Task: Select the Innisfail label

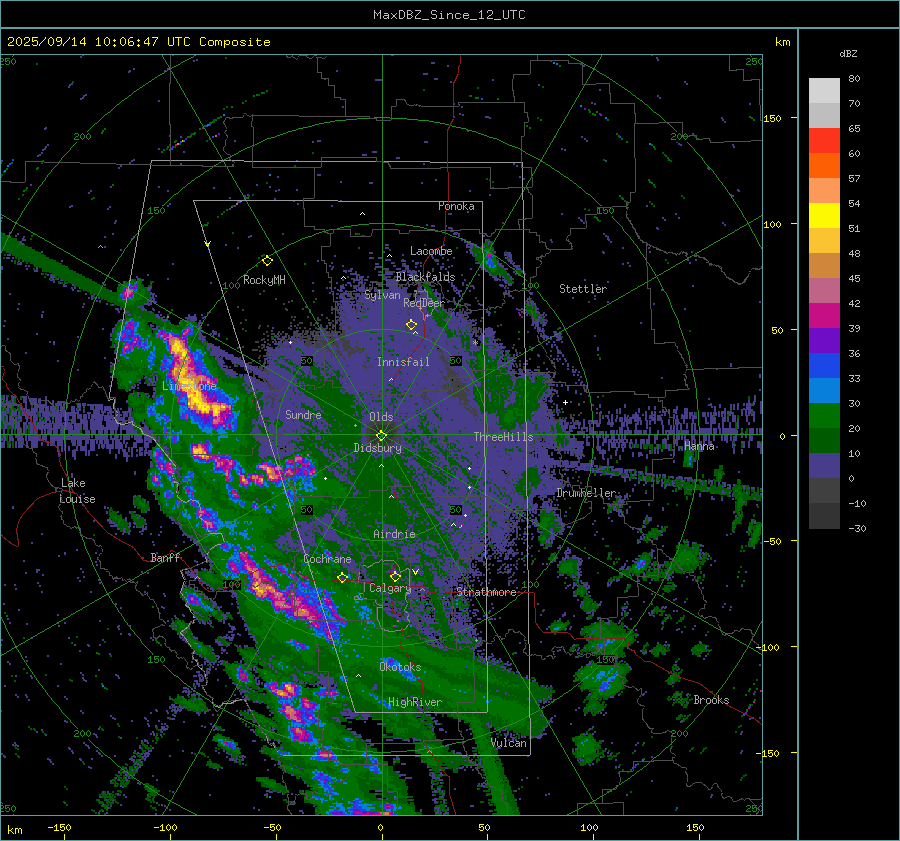Action: (403, 362)
